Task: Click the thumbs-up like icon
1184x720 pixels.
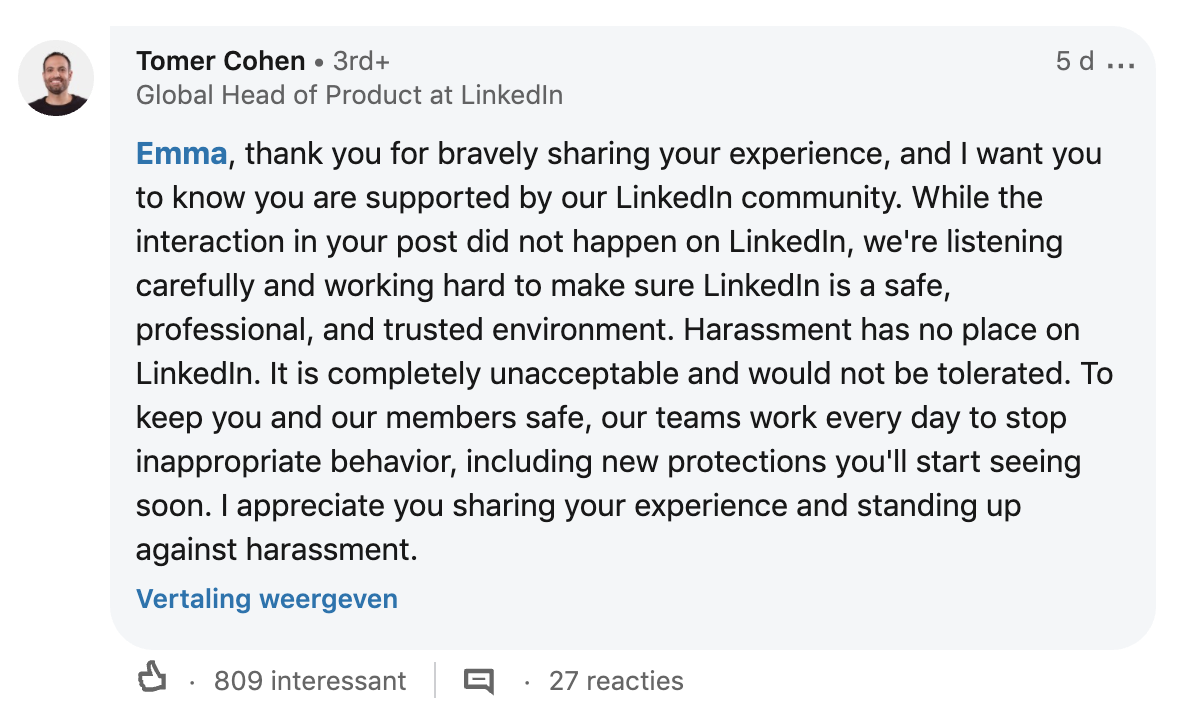Action: coord(152,680)
